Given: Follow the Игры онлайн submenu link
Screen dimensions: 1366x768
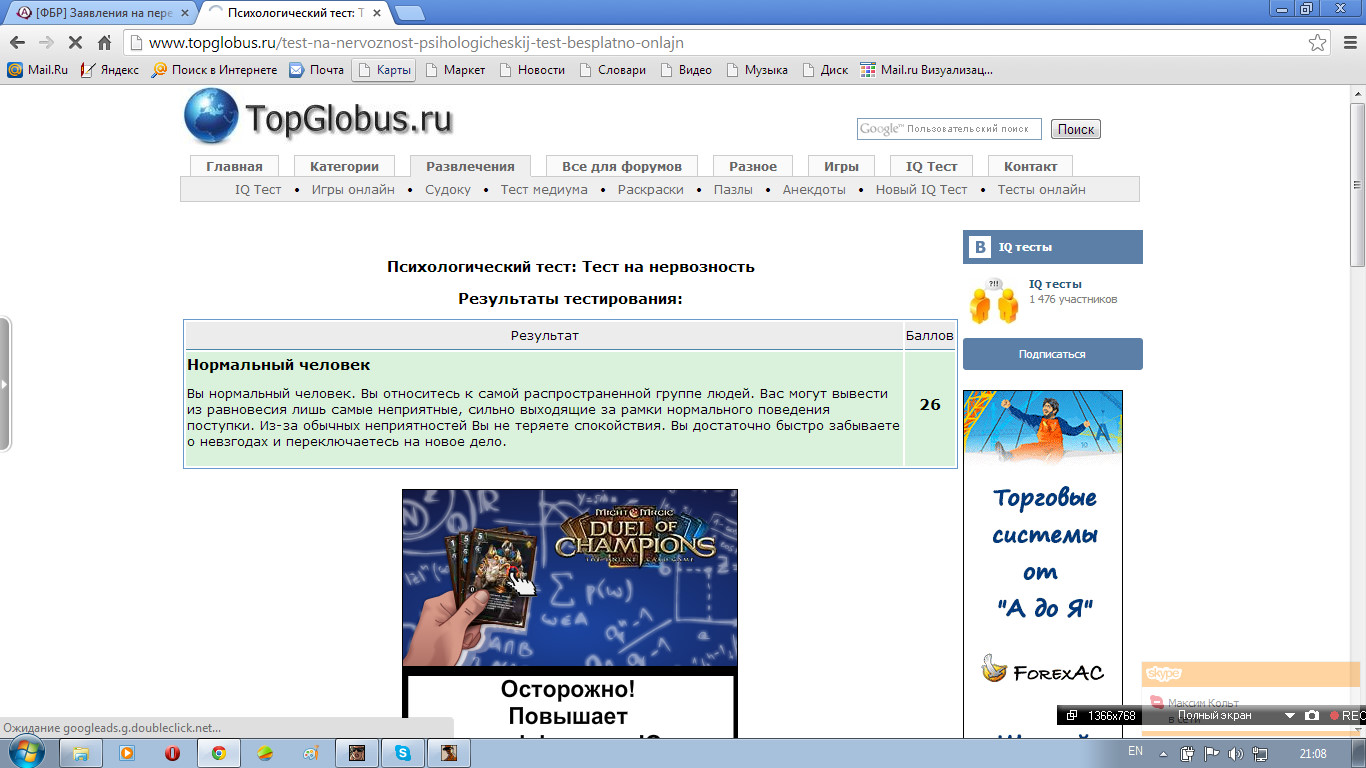Looking at the screenshot, I should click(353, 189).
